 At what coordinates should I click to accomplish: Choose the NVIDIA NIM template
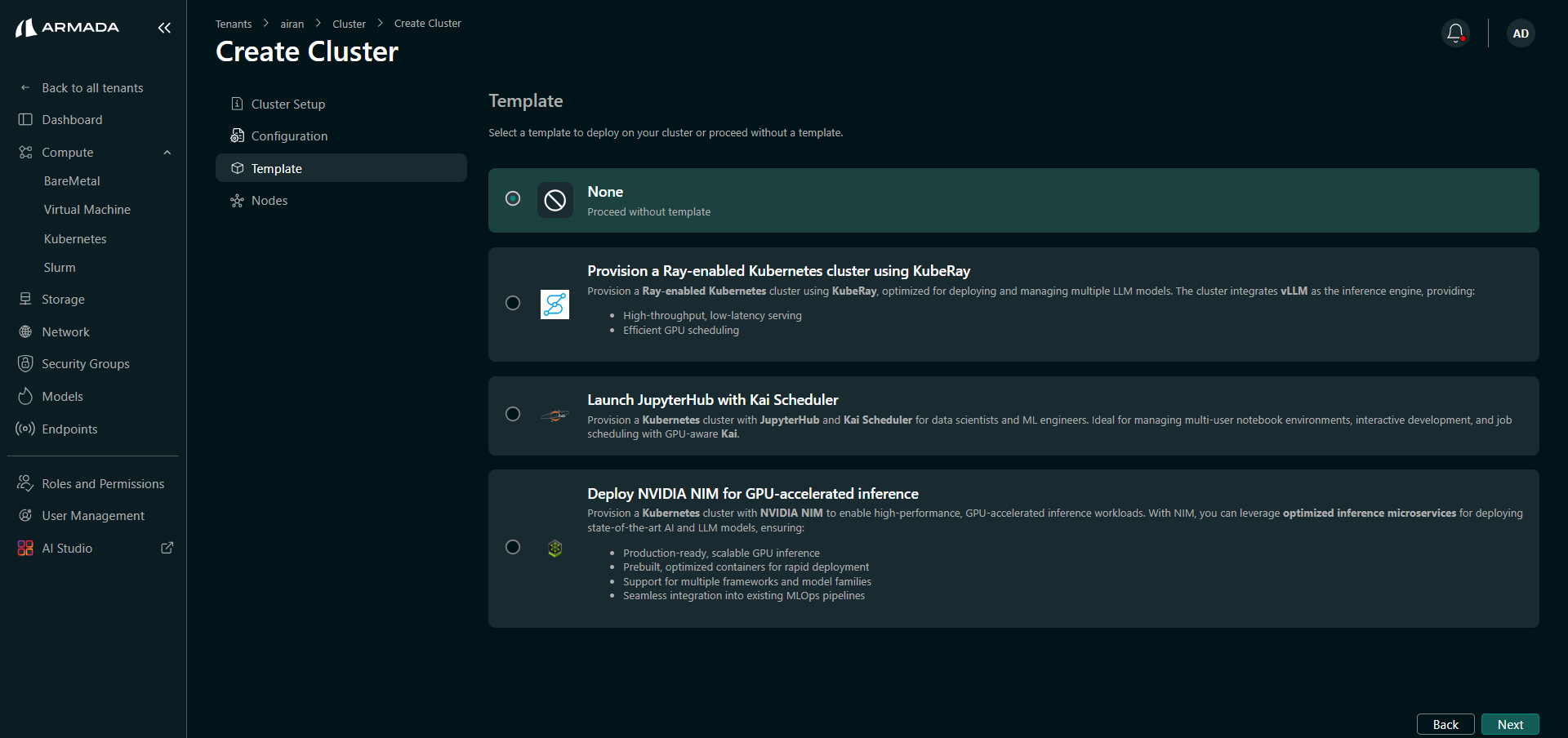click(x=513, y=547)
